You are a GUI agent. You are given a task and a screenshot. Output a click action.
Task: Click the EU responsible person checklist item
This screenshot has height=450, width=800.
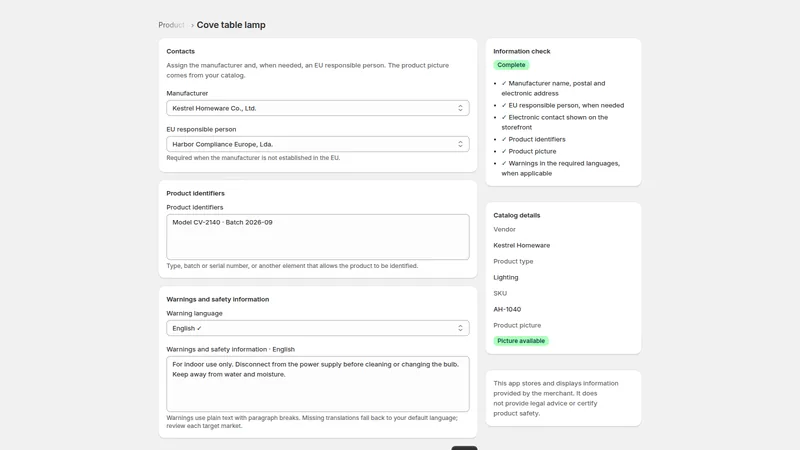(563, 105)
